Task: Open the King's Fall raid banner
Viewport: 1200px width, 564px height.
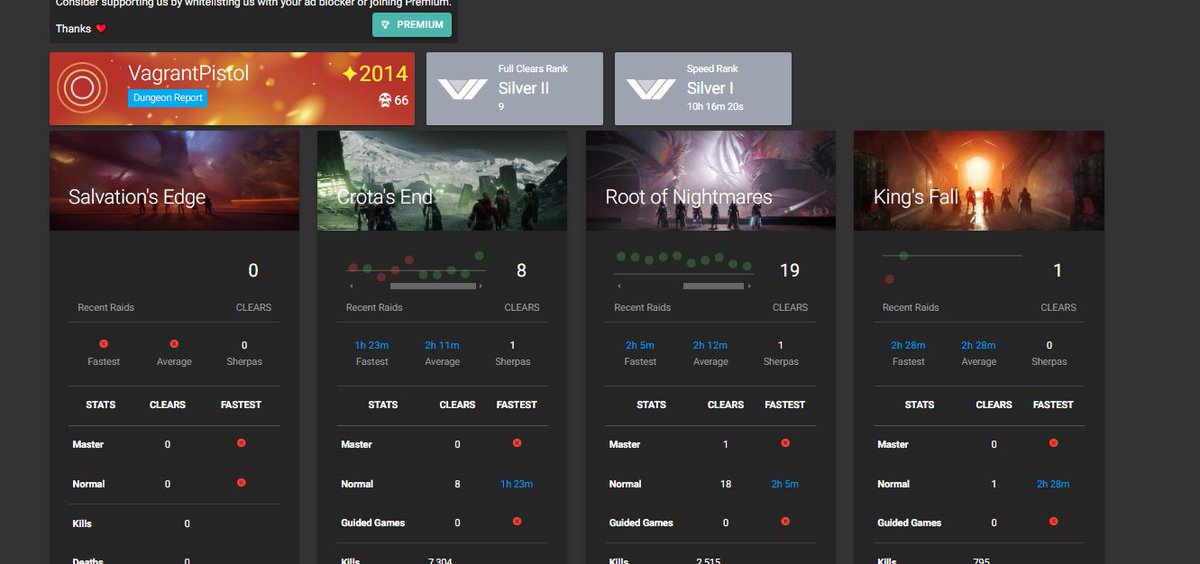Action: [979, 181]
